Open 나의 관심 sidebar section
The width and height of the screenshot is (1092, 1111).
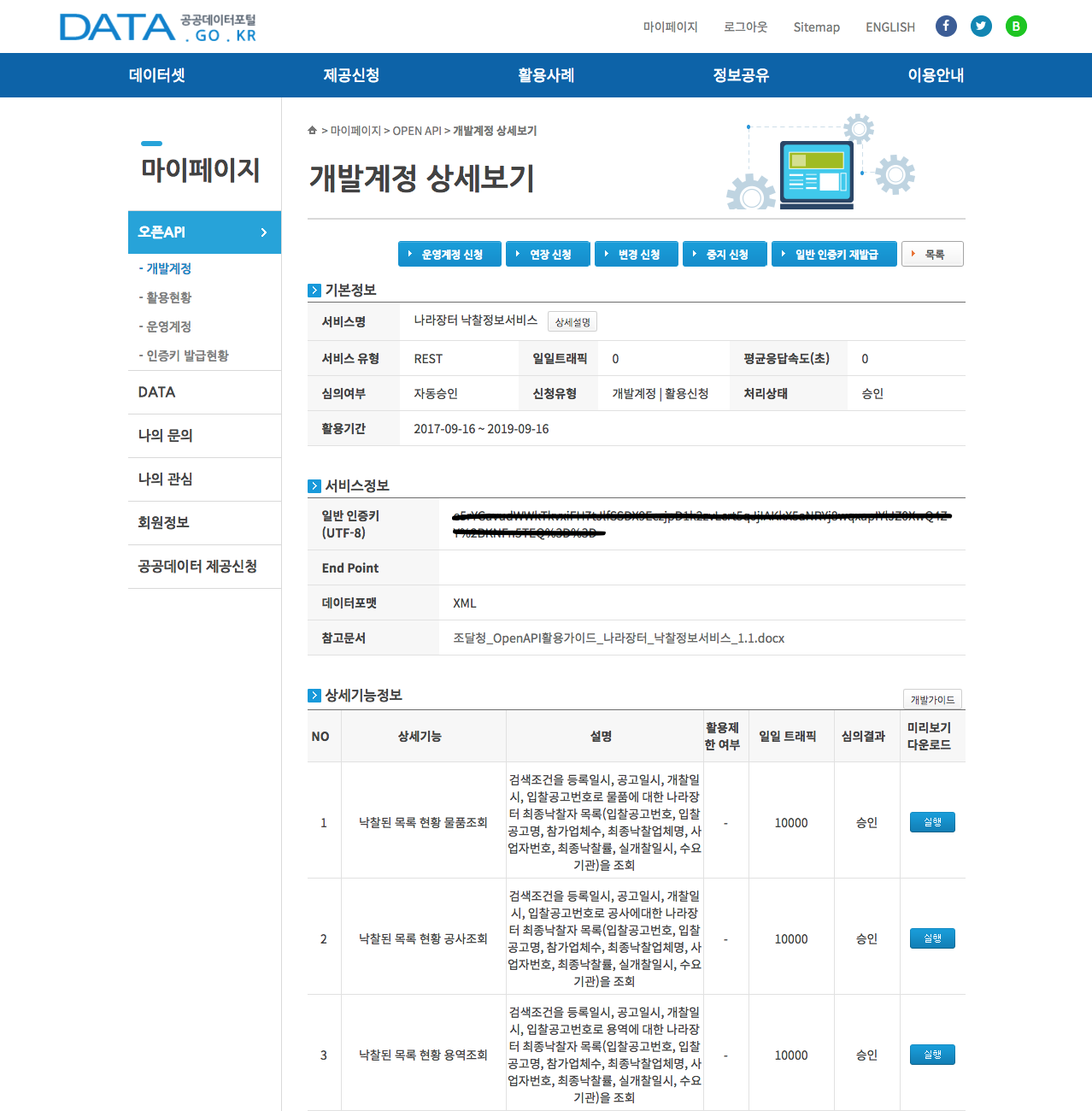tap(204, 479)
